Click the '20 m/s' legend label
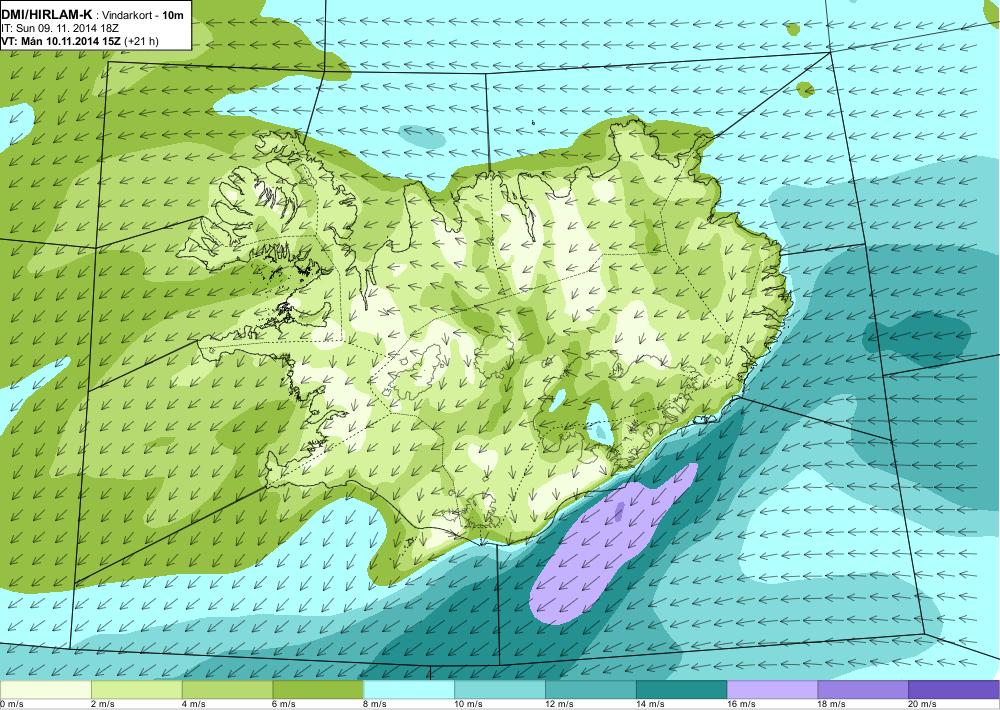Viewport: 1000px width, 710px height. tap(921, 704)
